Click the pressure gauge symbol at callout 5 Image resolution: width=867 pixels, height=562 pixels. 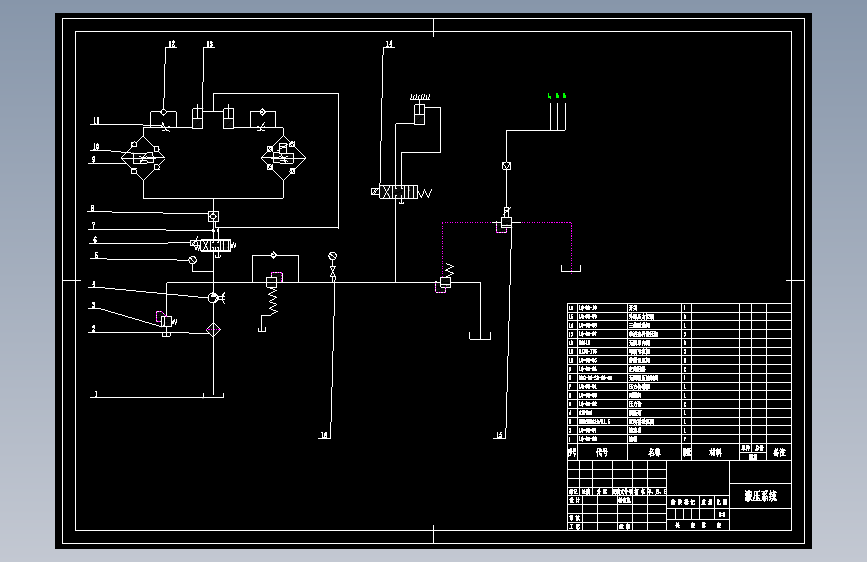(x=192, y=260)
